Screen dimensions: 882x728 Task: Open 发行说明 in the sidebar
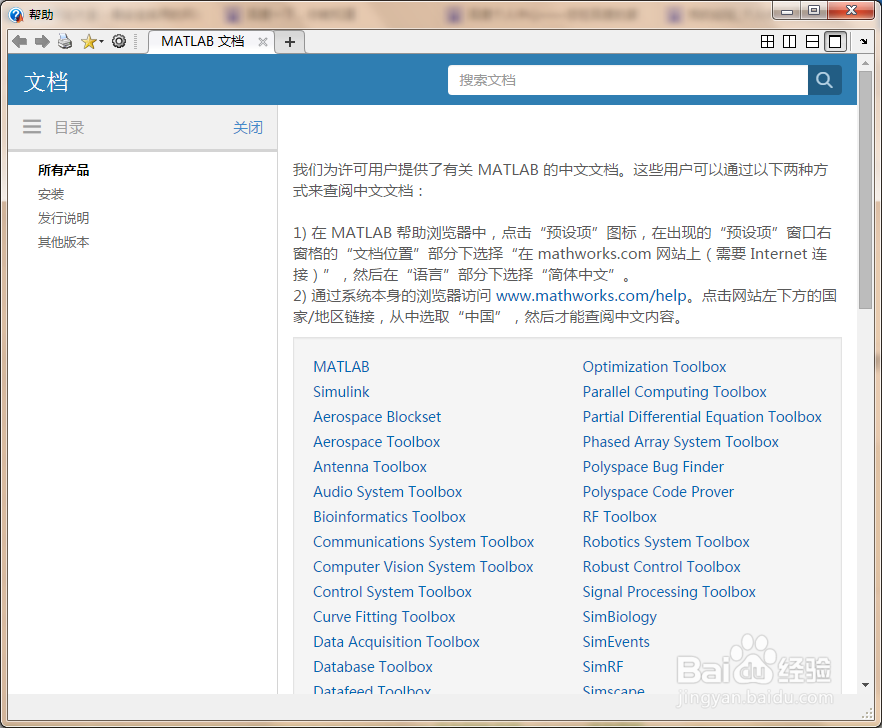tap(64, 218)
